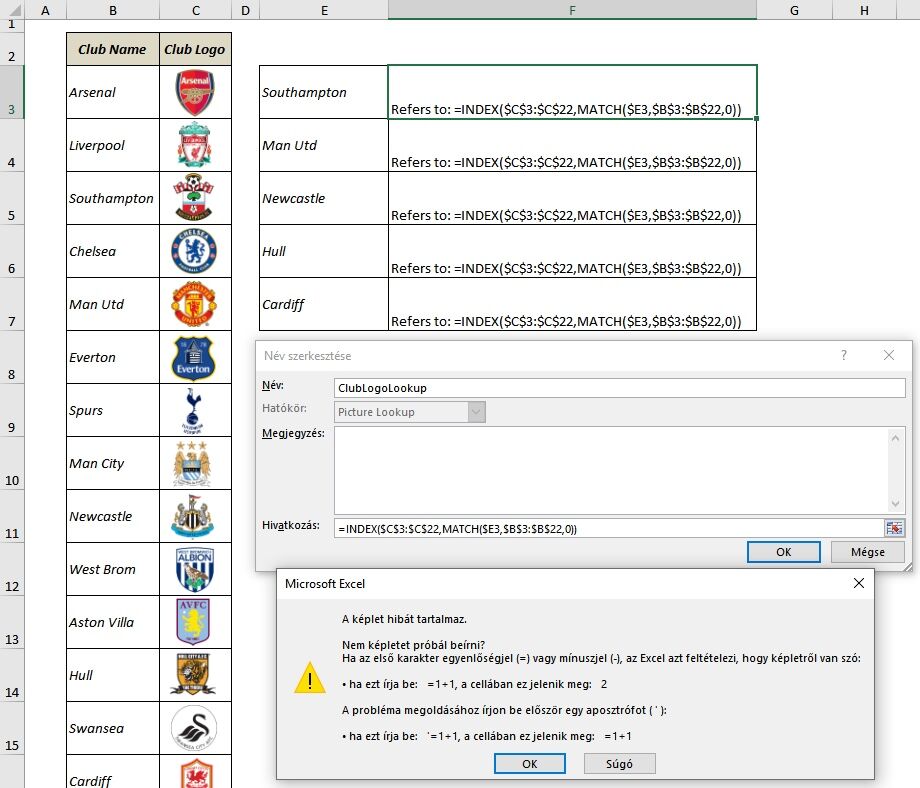
Task: Click the Man City club logo image
Action: pos(192,463)
